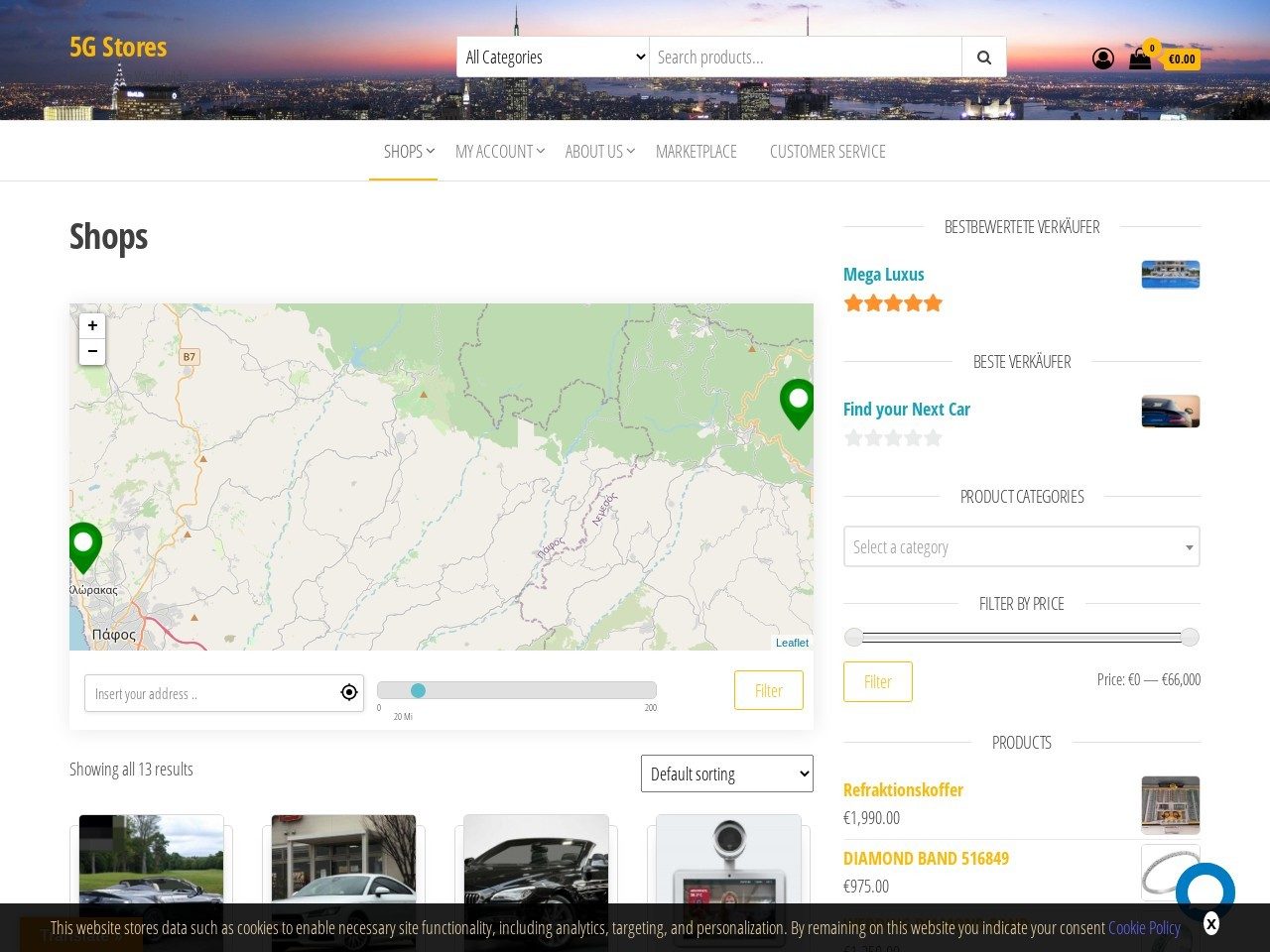Click the Mega Luxus seller thumbnail

click(1171, 275)
